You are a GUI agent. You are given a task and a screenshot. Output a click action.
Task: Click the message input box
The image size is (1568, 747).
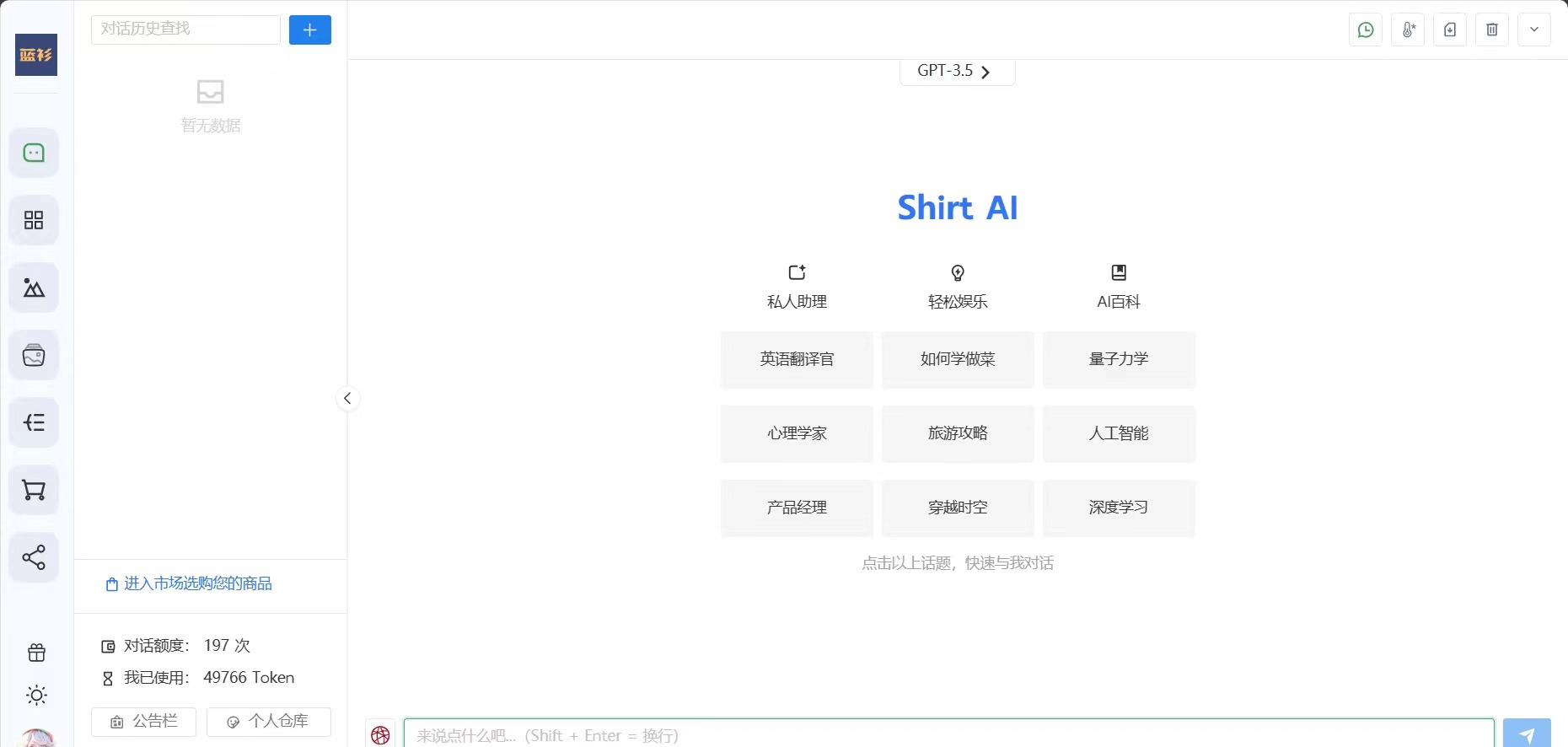[x=949, y=734]
